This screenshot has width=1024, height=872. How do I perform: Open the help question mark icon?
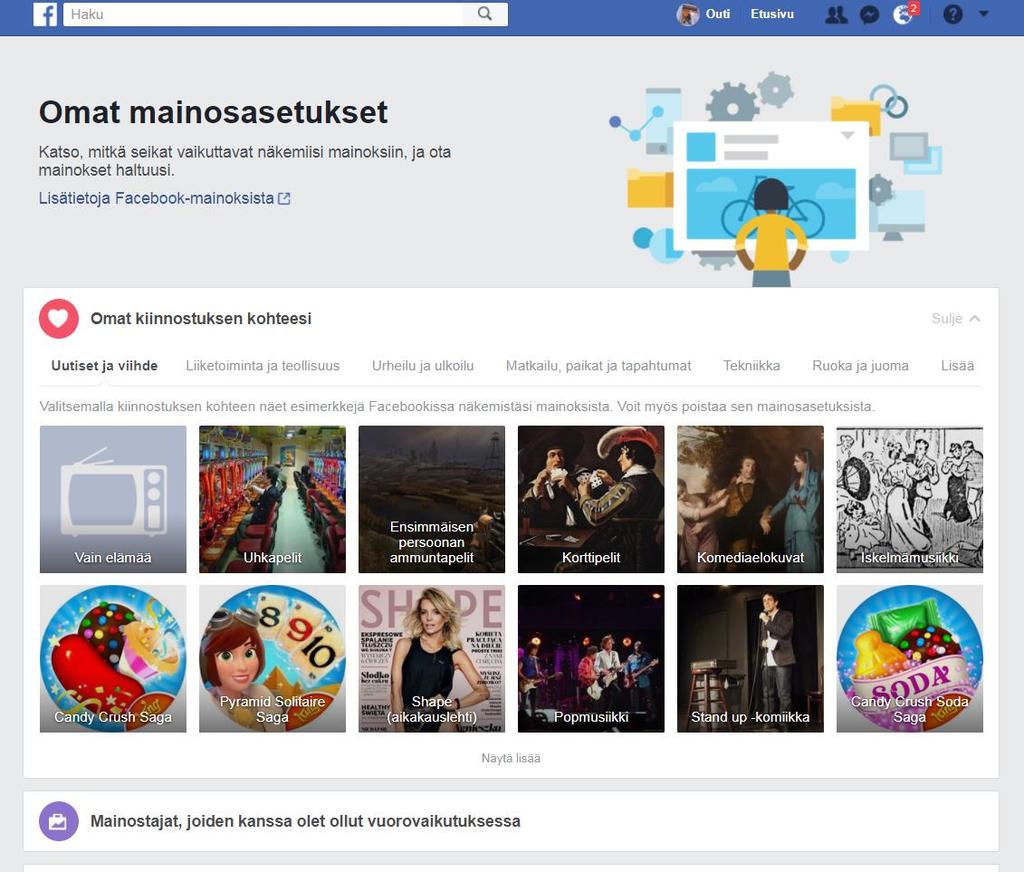(953, 14)
